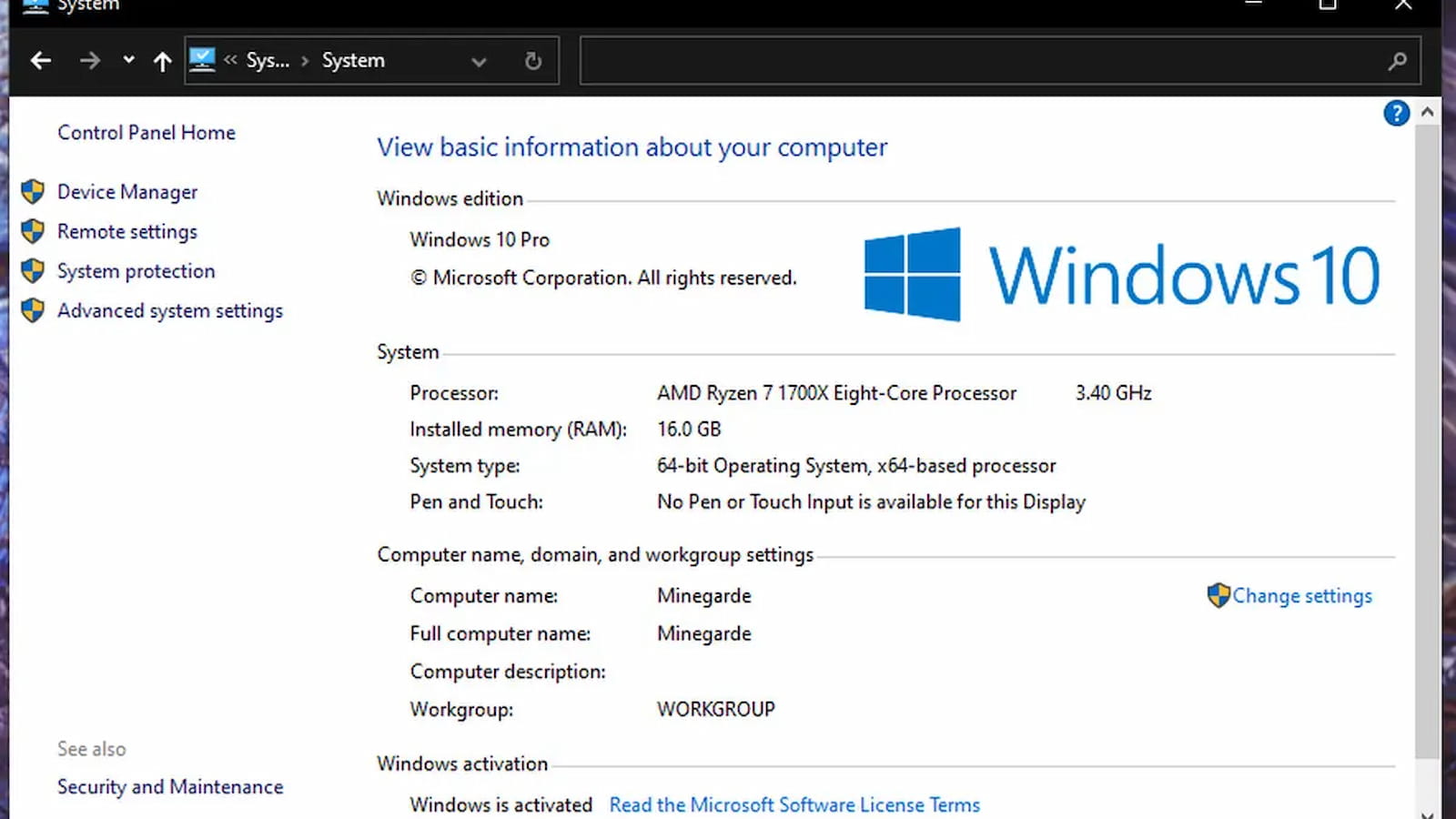Click shield icon beside Device Manager
Screen dimensions: 1456x819
33,191
